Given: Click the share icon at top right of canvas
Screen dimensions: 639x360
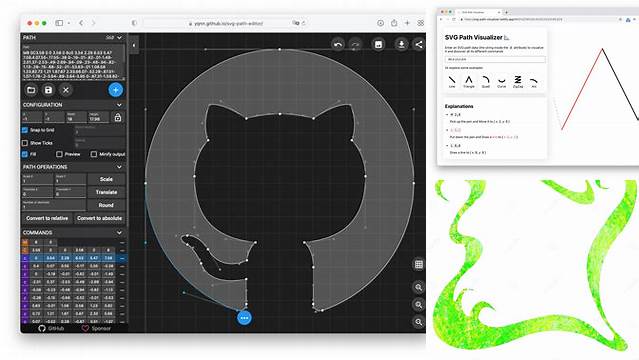Looking at the screenshot, I should click(x=419, y=44).
